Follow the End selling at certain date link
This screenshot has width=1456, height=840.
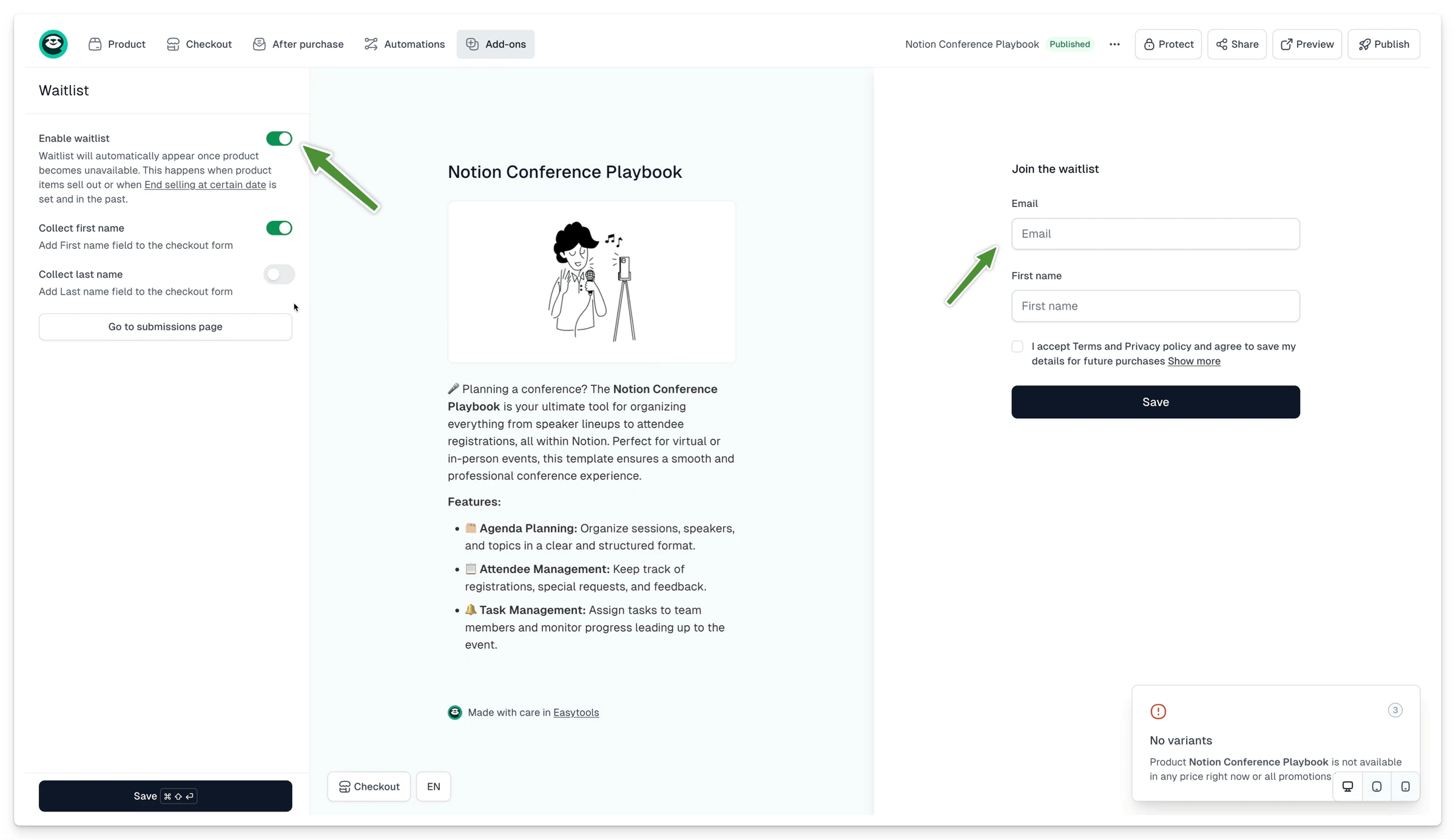tap(205, 185)
